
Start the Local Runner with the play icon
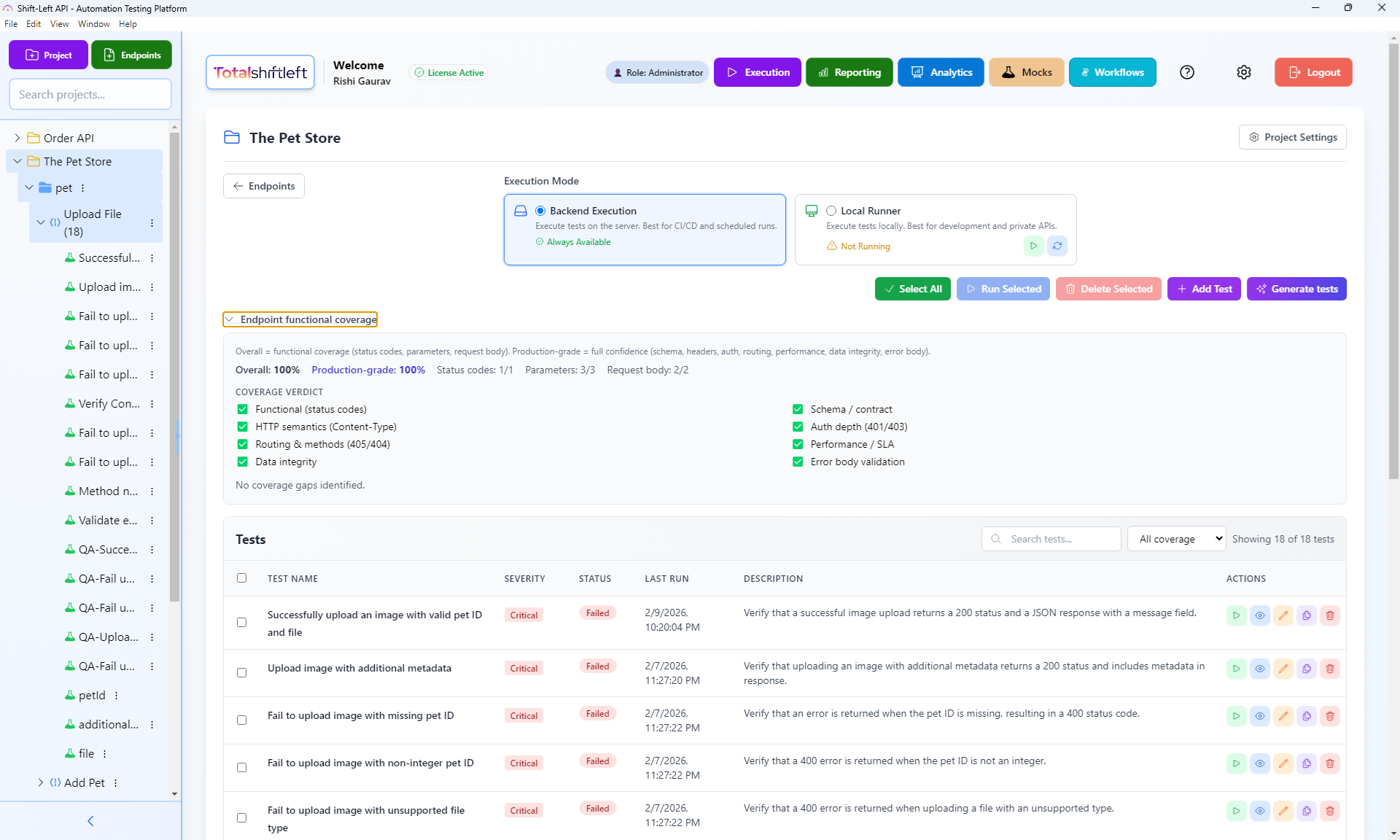click(1033, 246)
